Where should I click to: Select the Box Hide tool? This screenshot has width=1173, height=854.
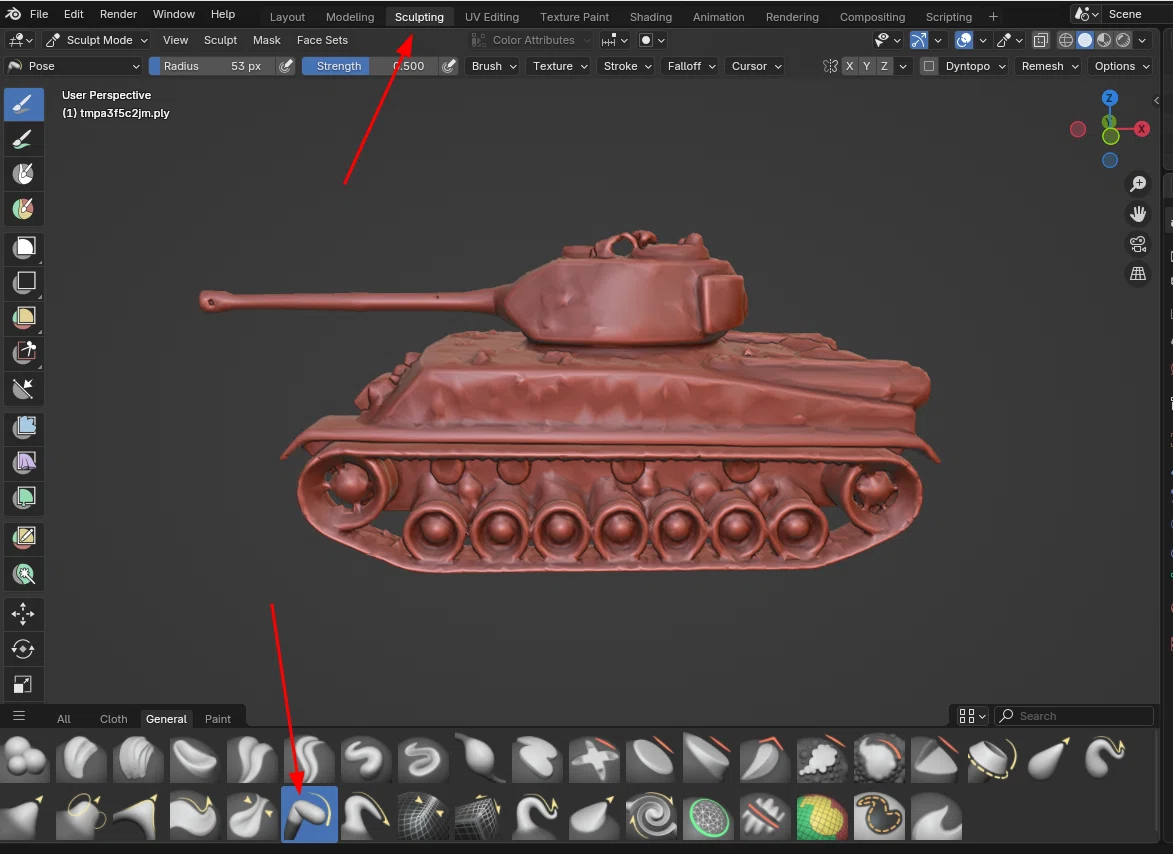point(23,282)
